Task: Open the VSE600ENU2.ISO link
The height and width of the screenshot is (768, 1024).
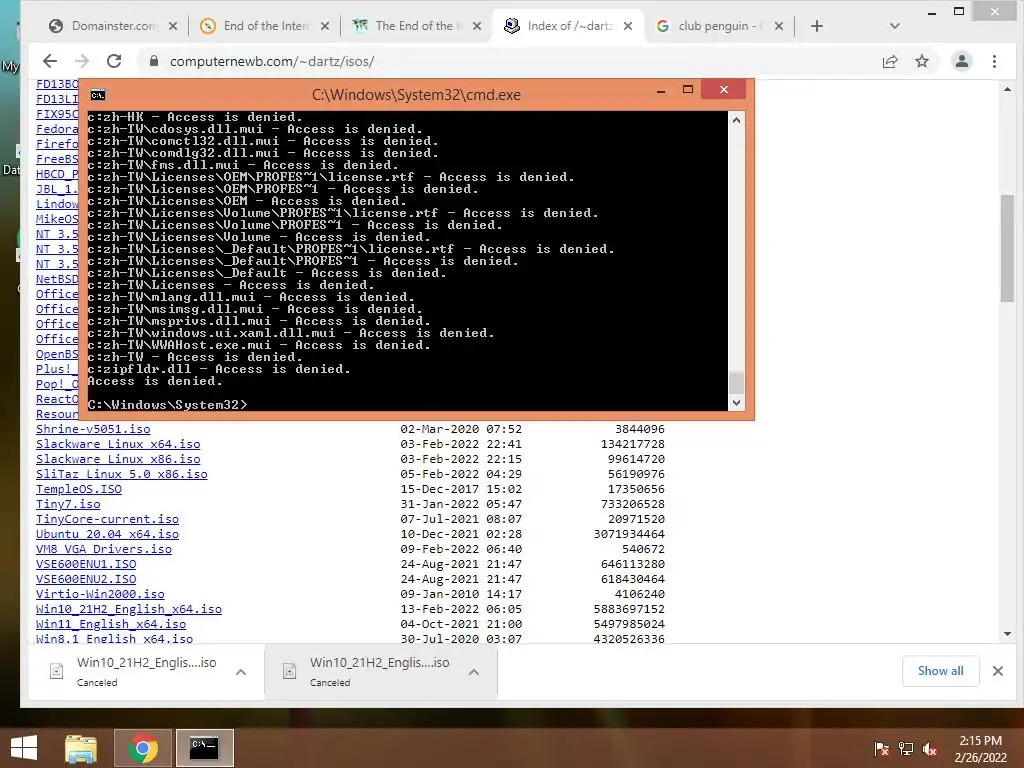Action: tap(86, 579)
